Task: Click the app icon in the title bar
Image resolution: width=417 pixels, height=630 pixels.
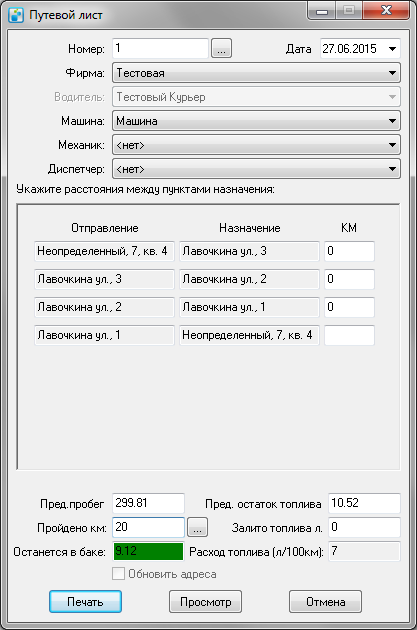Action: pyautogui.click(x=16, y=15)
